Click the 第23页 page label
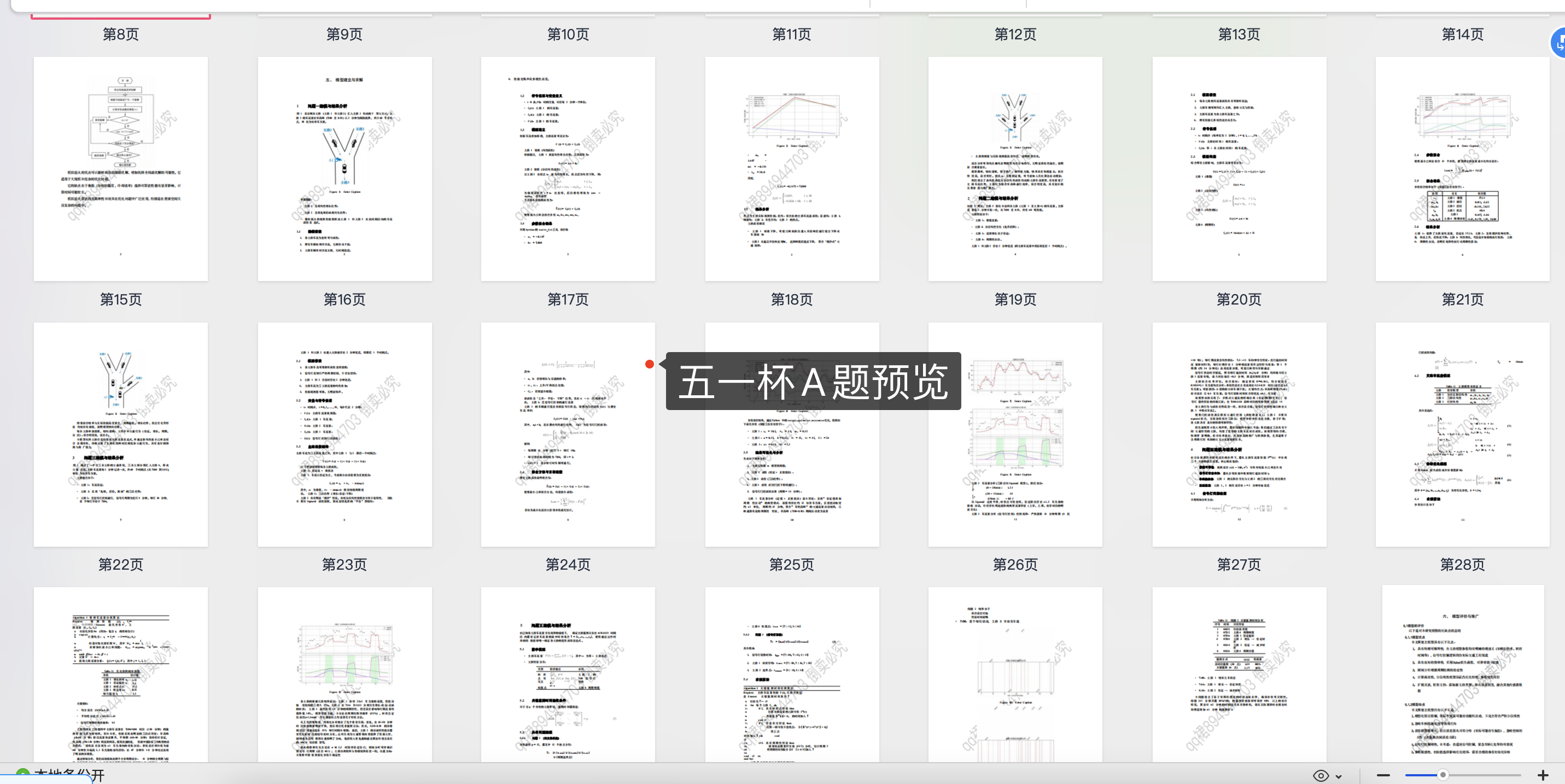Screen dimensions: 1565x784 (x=344, y=565)
